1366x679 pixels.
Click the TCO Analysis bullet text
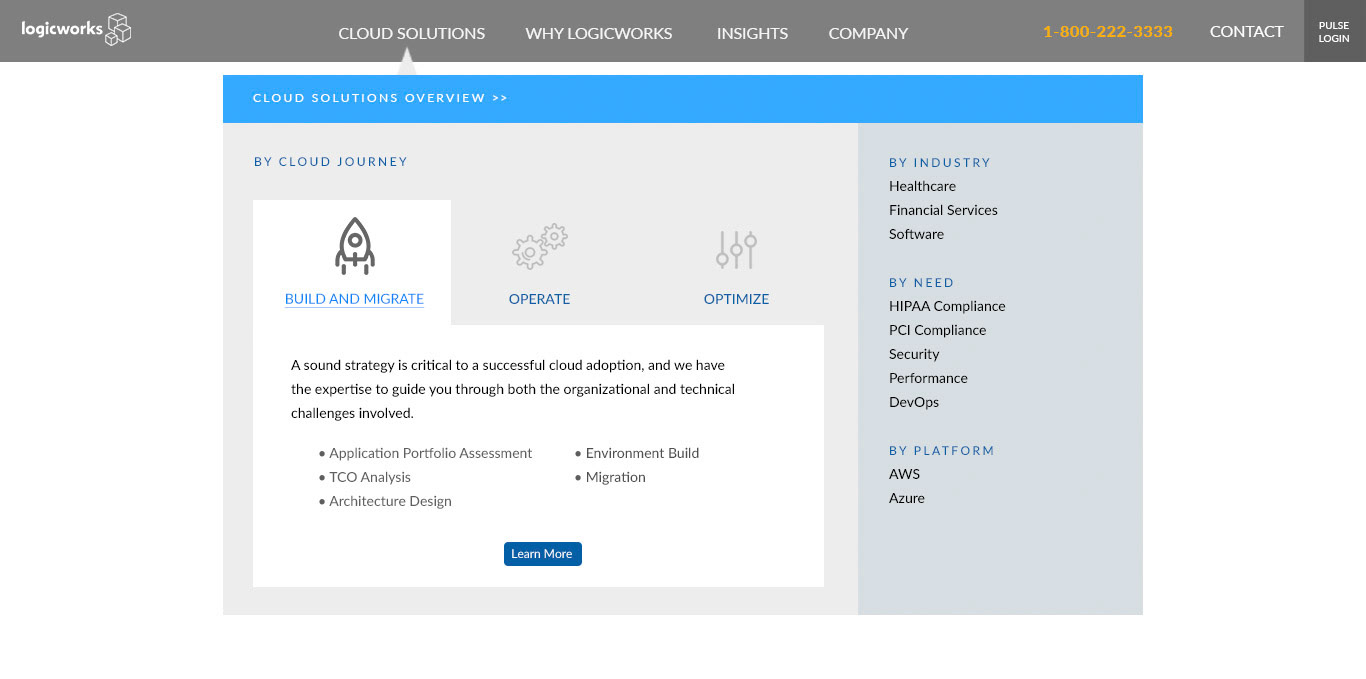(370, 477)
